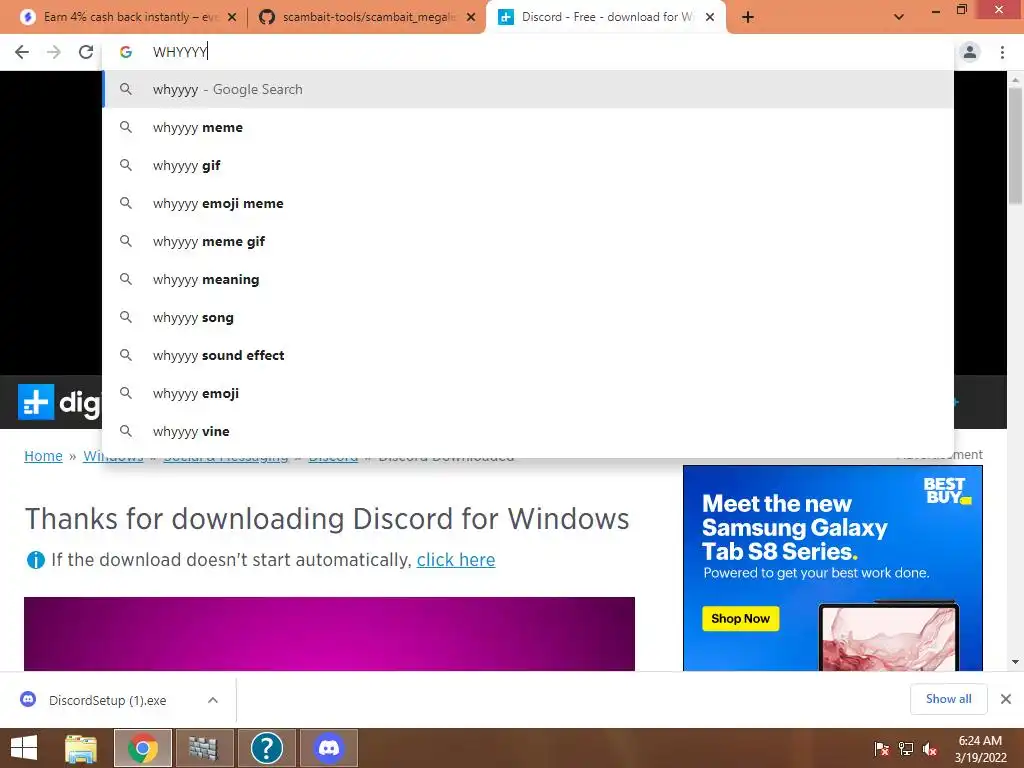1024x768 pixels.
Task: Open a new tab with plus button
Action: [748, 17]
